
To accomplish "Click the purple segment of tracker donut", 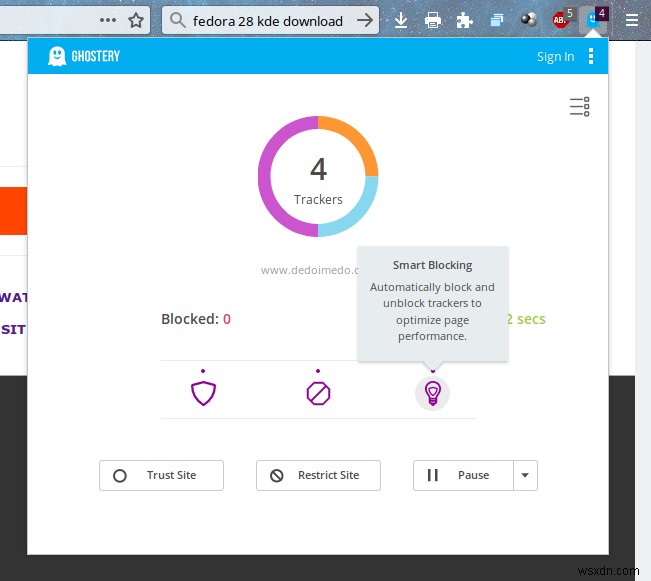I will click(x=266, y=179).
